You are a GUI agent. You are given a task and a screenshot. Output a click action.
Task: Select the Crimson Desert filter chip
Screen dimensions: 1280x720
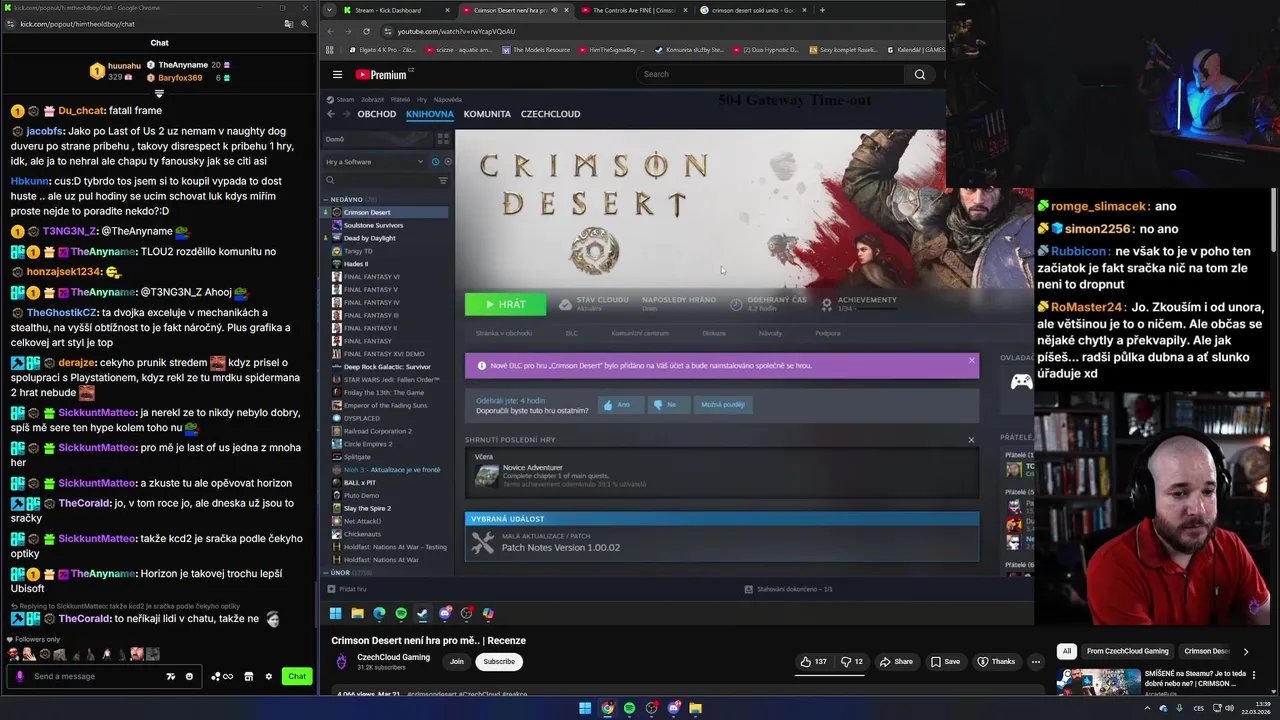point(1206,651)
